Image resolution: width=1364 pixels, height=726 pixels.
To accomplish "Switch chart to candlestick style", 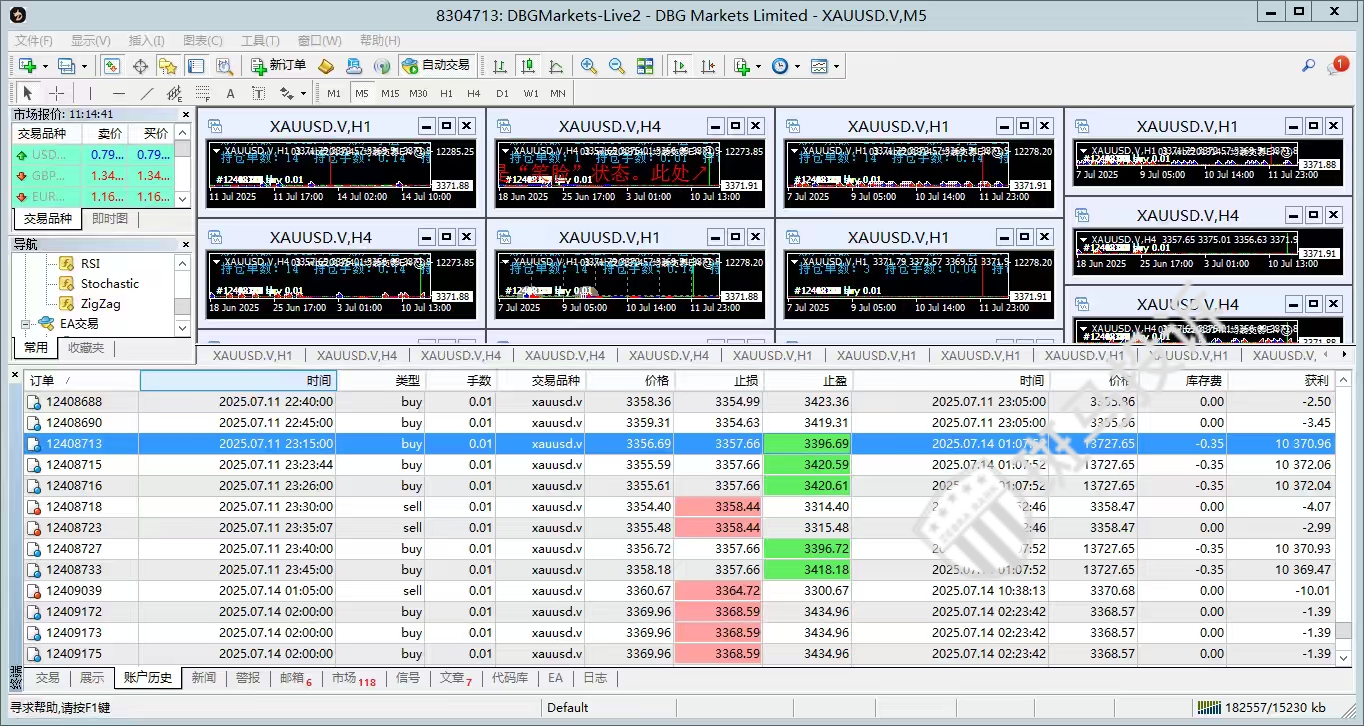I will tap(528, 66).
